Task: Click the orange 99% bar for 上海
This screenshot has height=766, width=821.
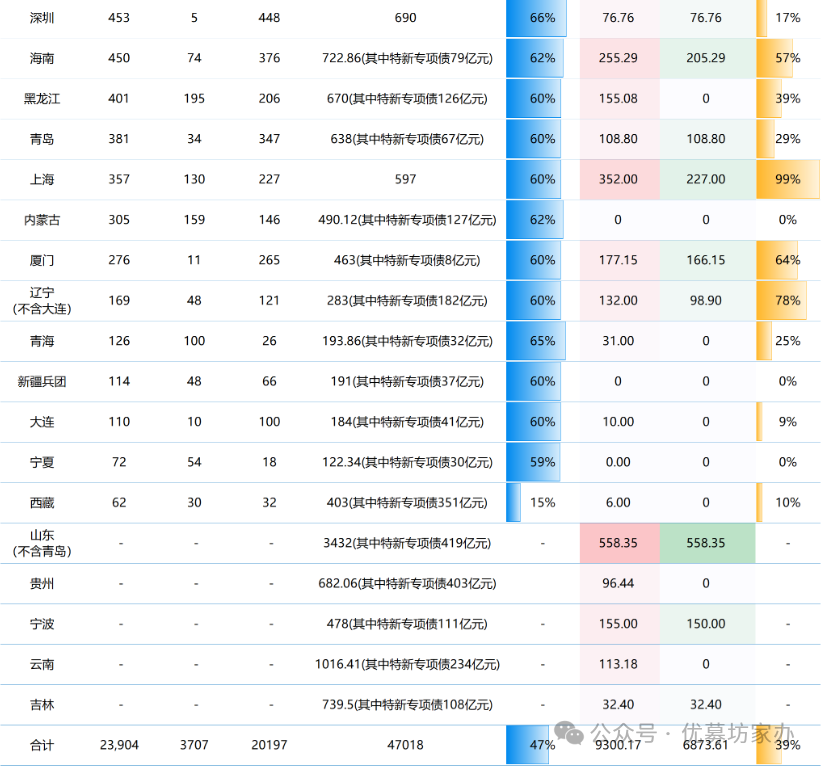Action: [787, 179]
